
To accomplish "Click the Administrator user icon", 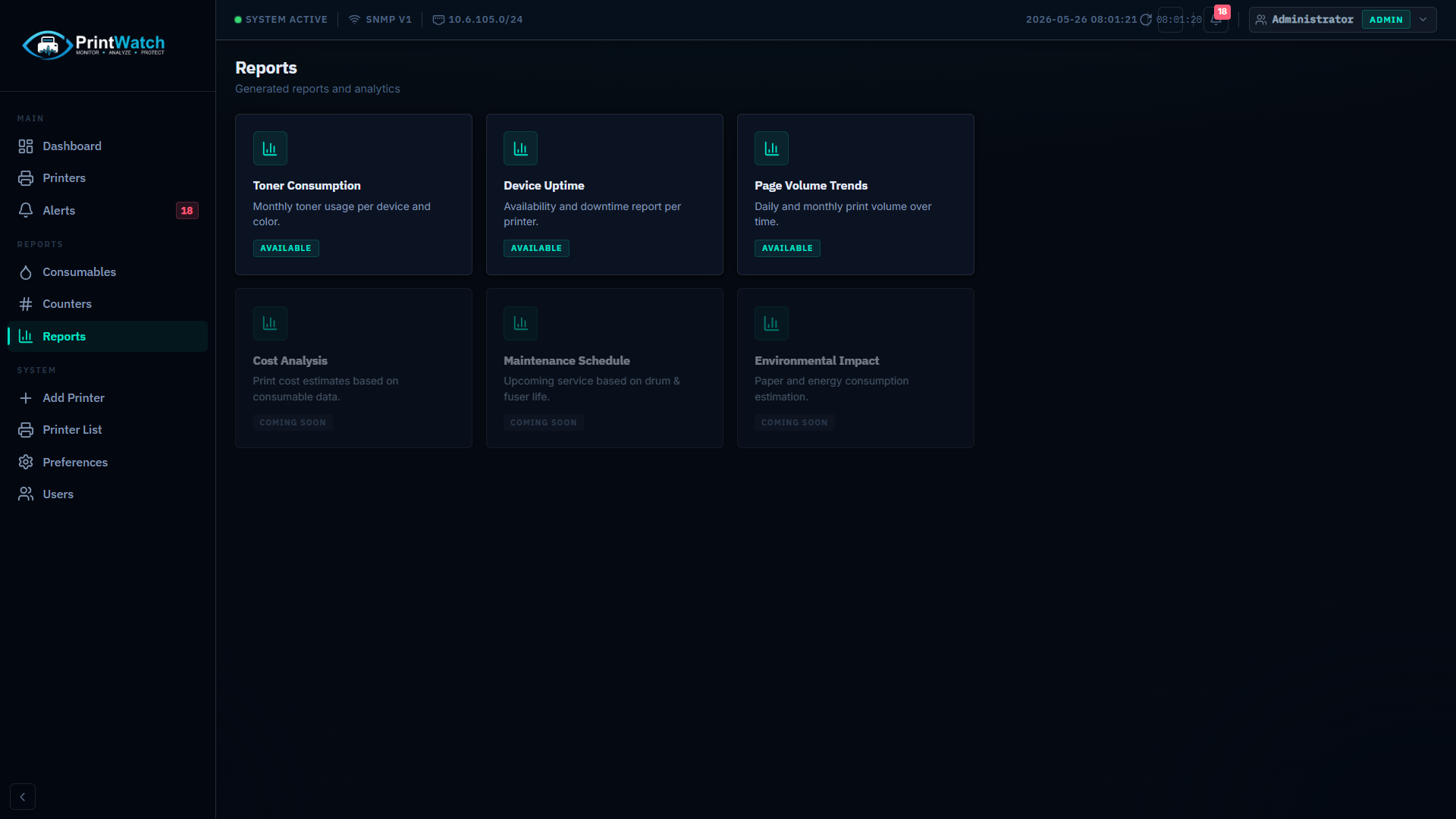I will [x=1261, y=20].
